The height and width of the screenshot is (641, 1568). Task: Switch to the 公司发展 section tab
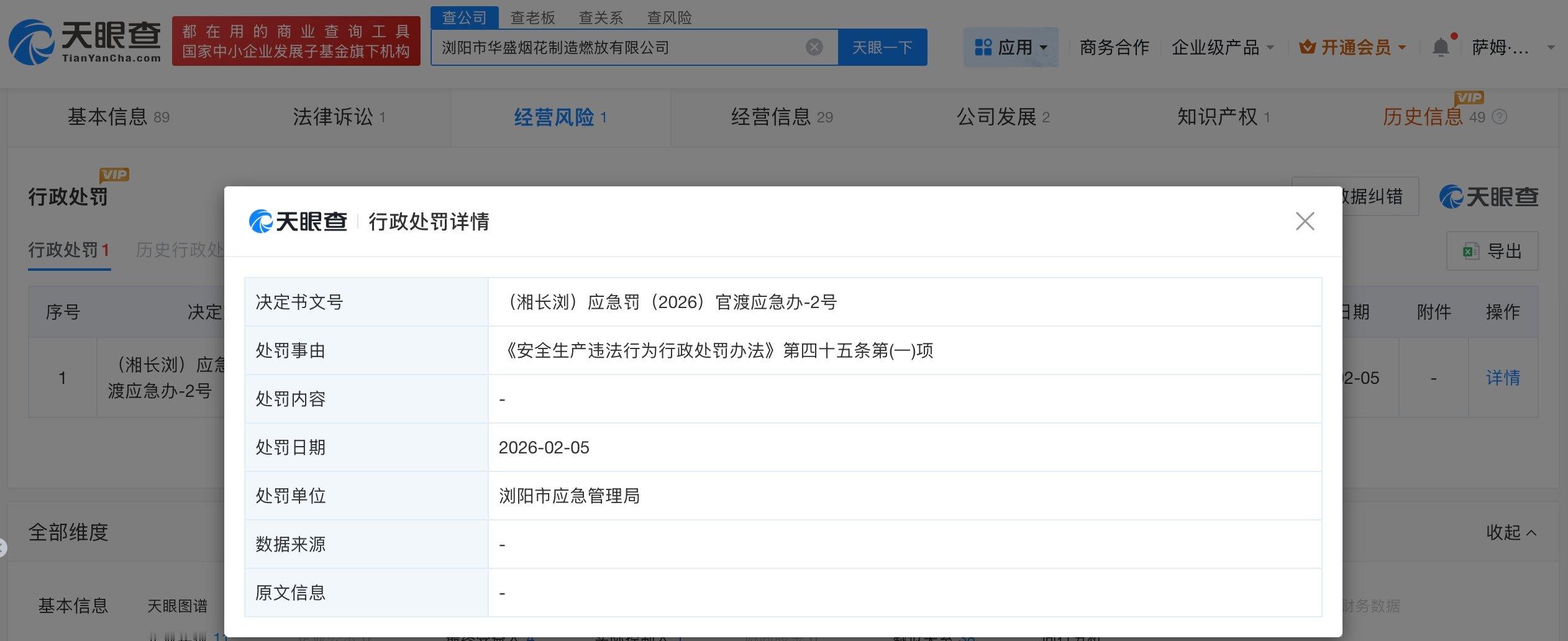1003,117
